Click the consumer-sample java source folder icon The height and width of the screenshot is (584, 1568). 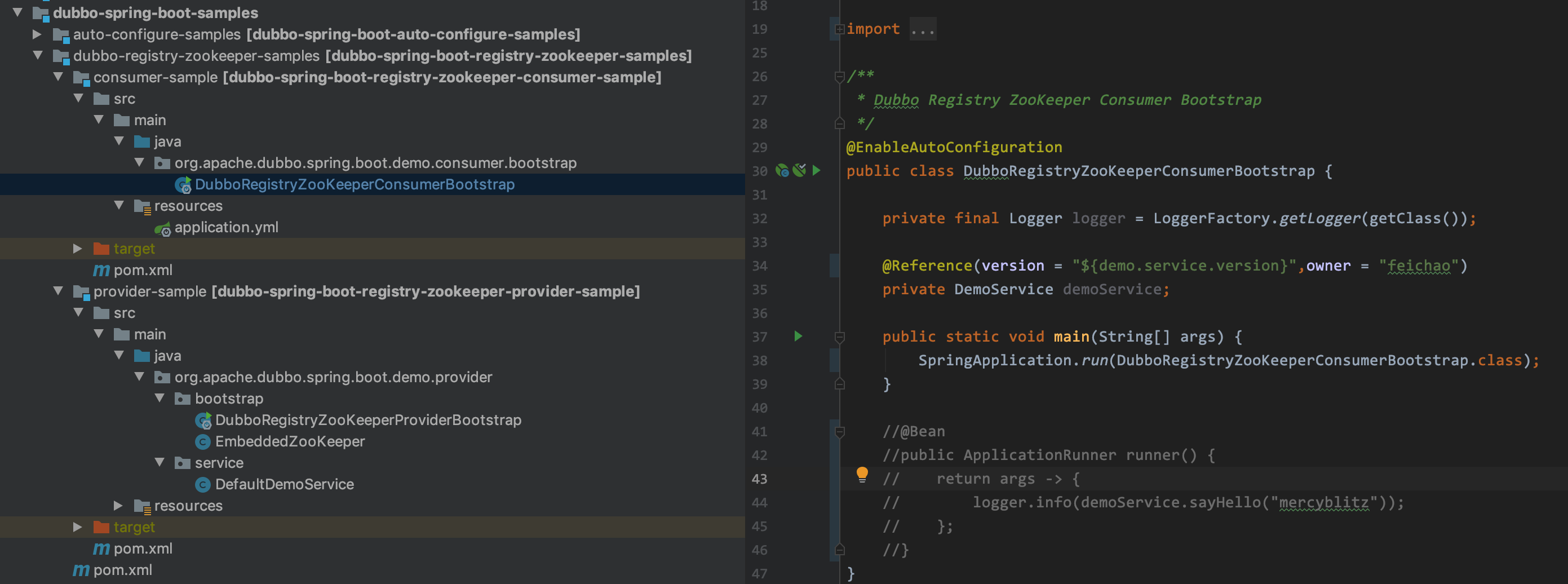click(x=142, y=142)
